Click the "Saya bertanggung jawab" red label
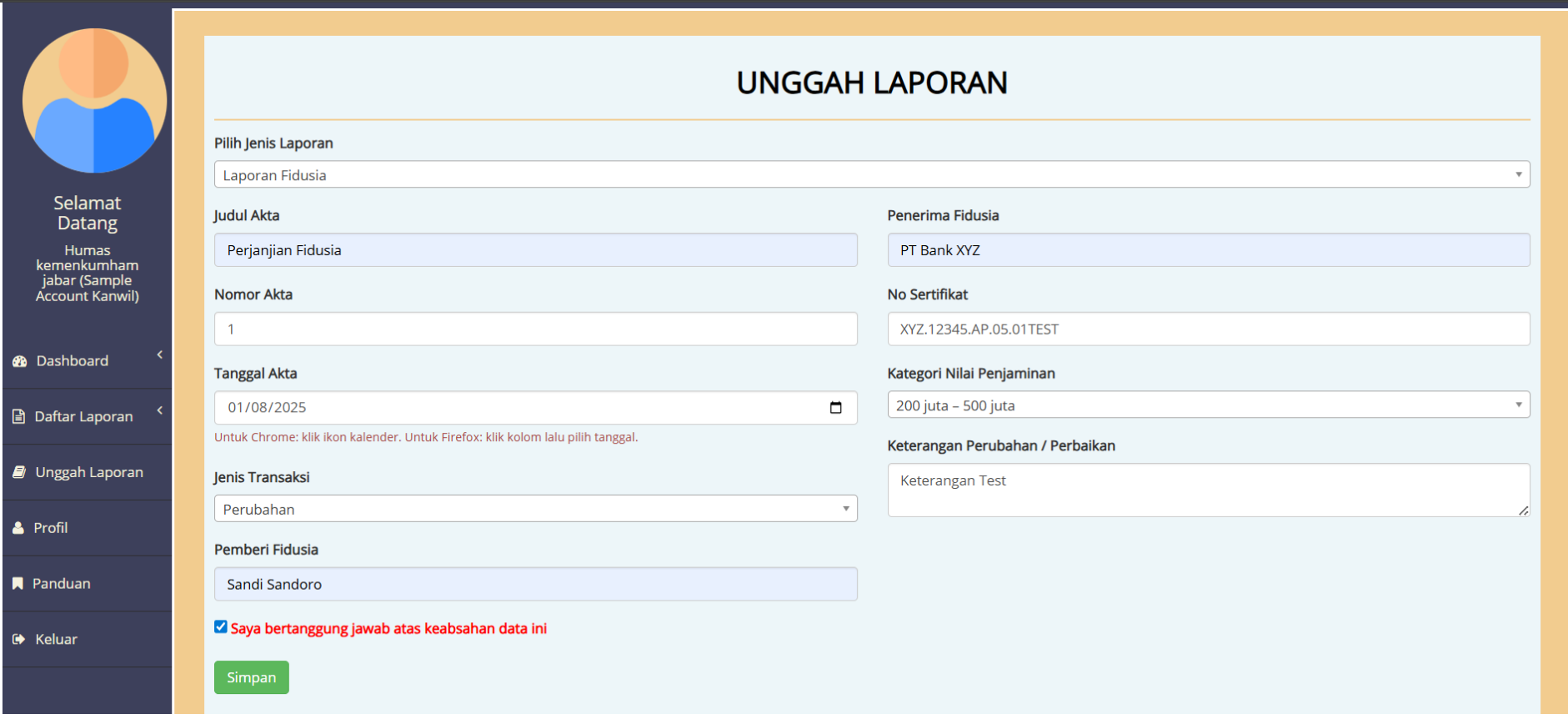This screenshot has height=719, width=1568. click(388, 628)
